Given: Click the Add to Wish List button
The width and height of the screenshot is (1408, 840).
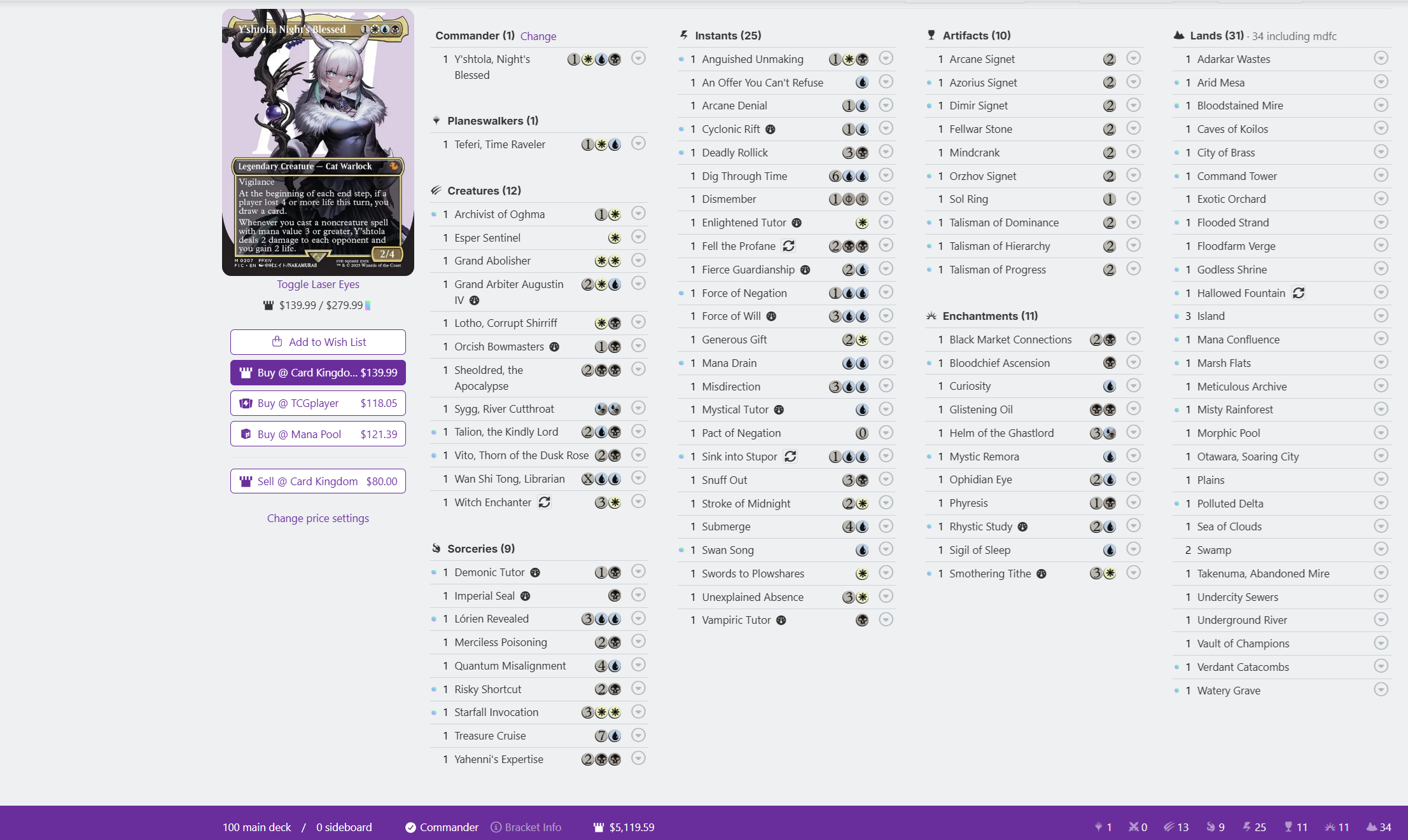Looking at the screenshot, I should [317, 342].
